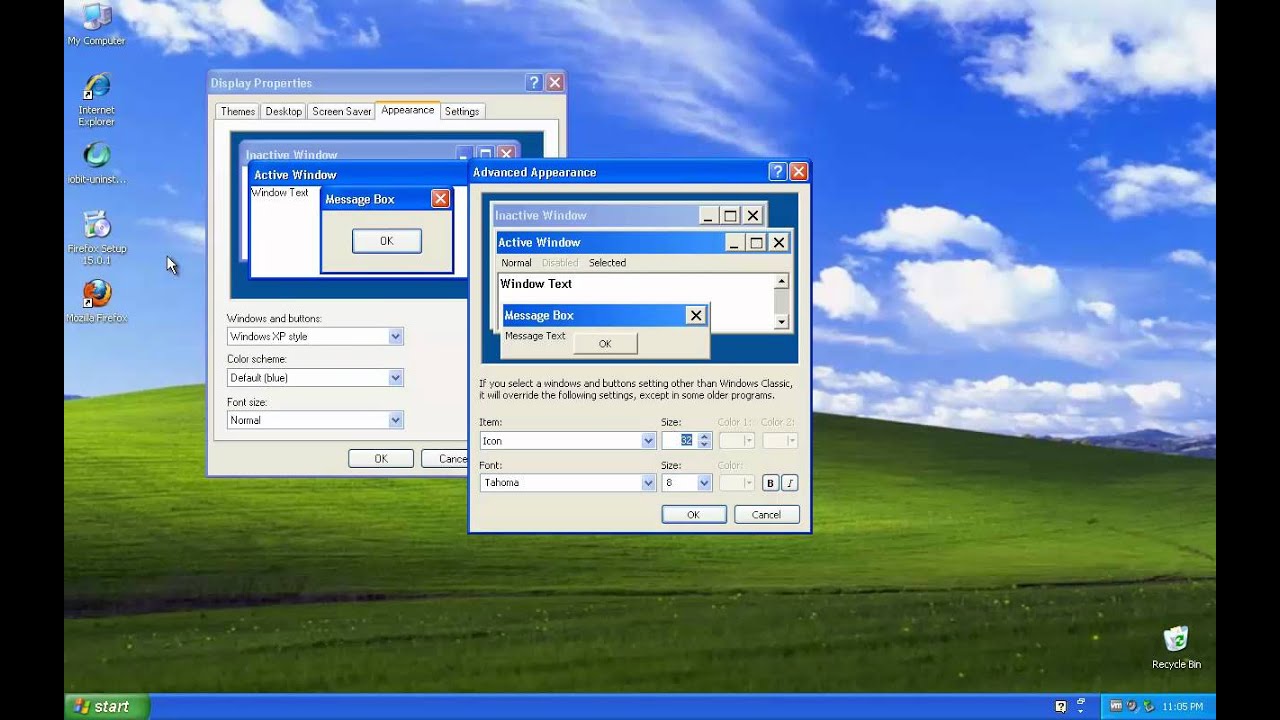Click Message Text label in preview

click(535, 336)
